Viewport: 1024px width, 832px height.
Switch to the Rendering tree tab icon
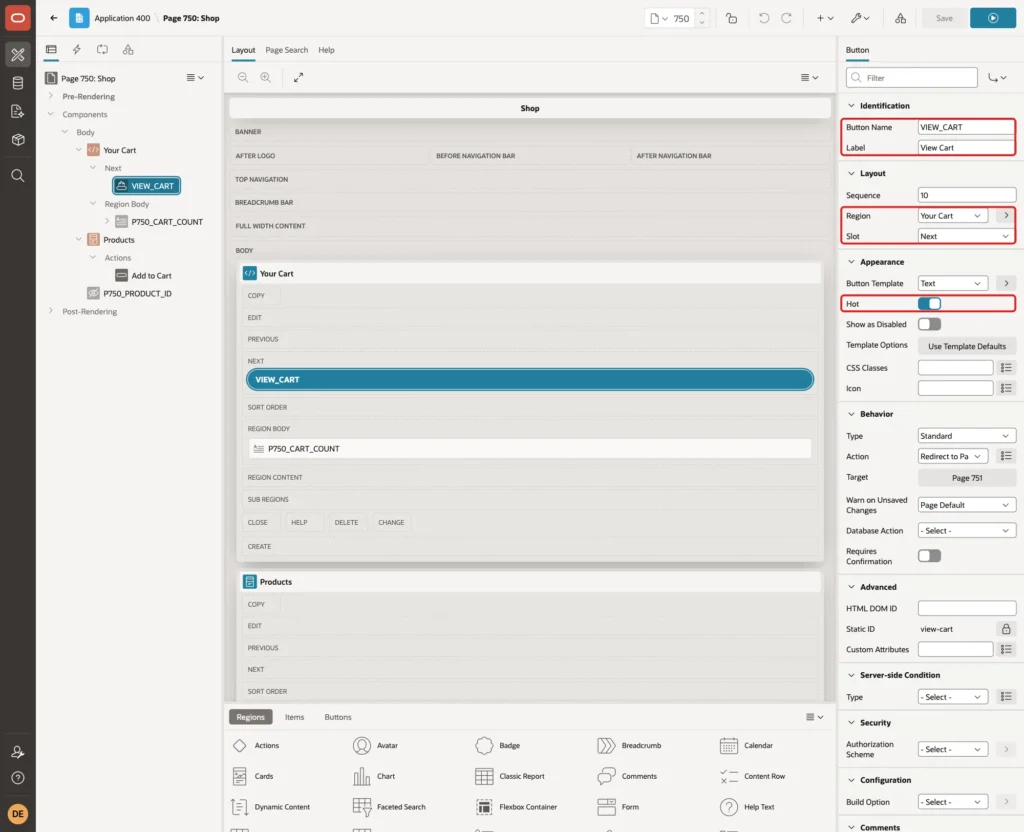(51, 50)
